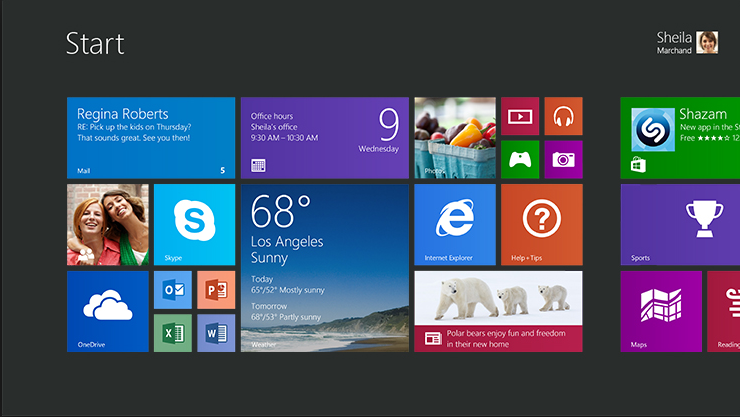
Task: Open Los Angeles Weather tile
Action: pos(324,267)
